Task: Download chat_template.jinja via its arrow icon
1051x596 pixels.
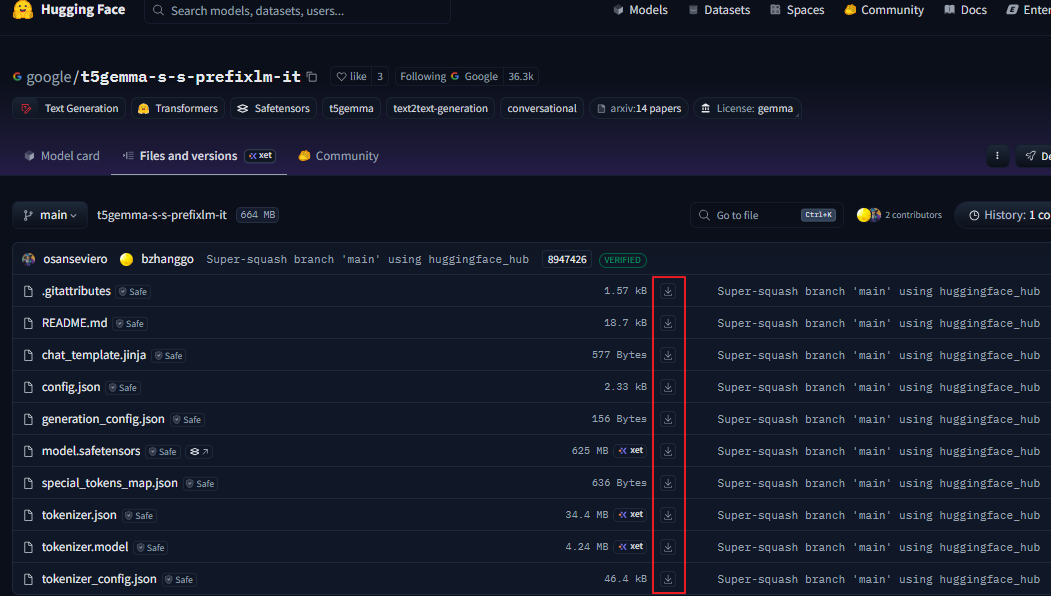Action: click(668, 355)
